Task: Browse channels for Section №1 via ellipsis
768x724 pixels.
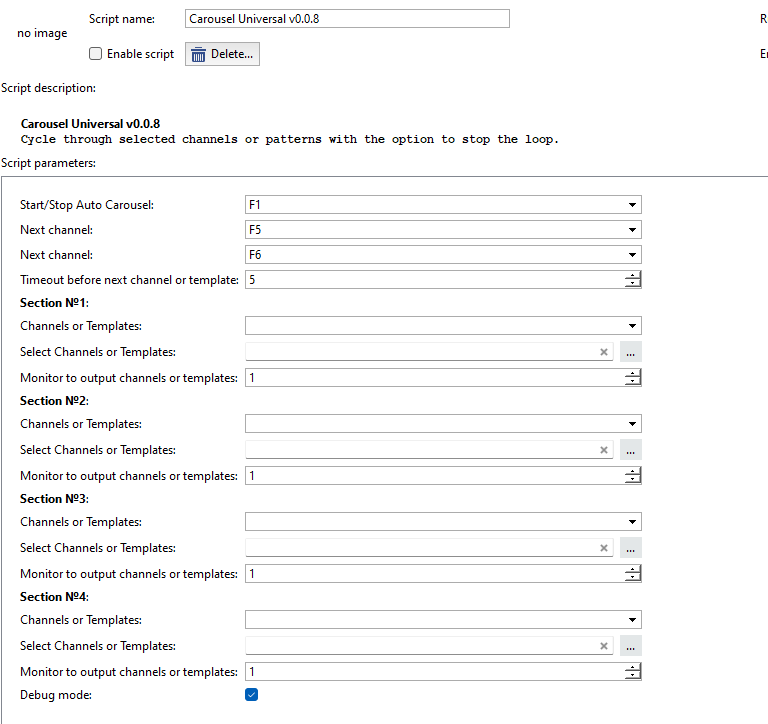Action: [630, 352]
